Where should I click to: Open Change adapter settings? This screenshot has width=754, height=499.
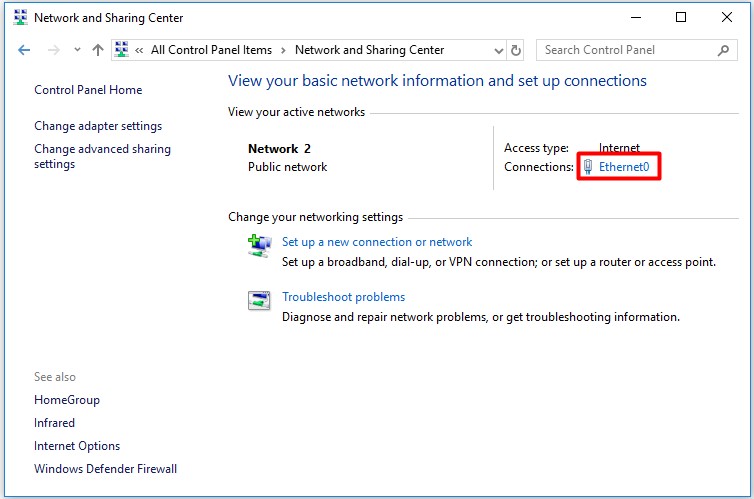click(98, 126)
